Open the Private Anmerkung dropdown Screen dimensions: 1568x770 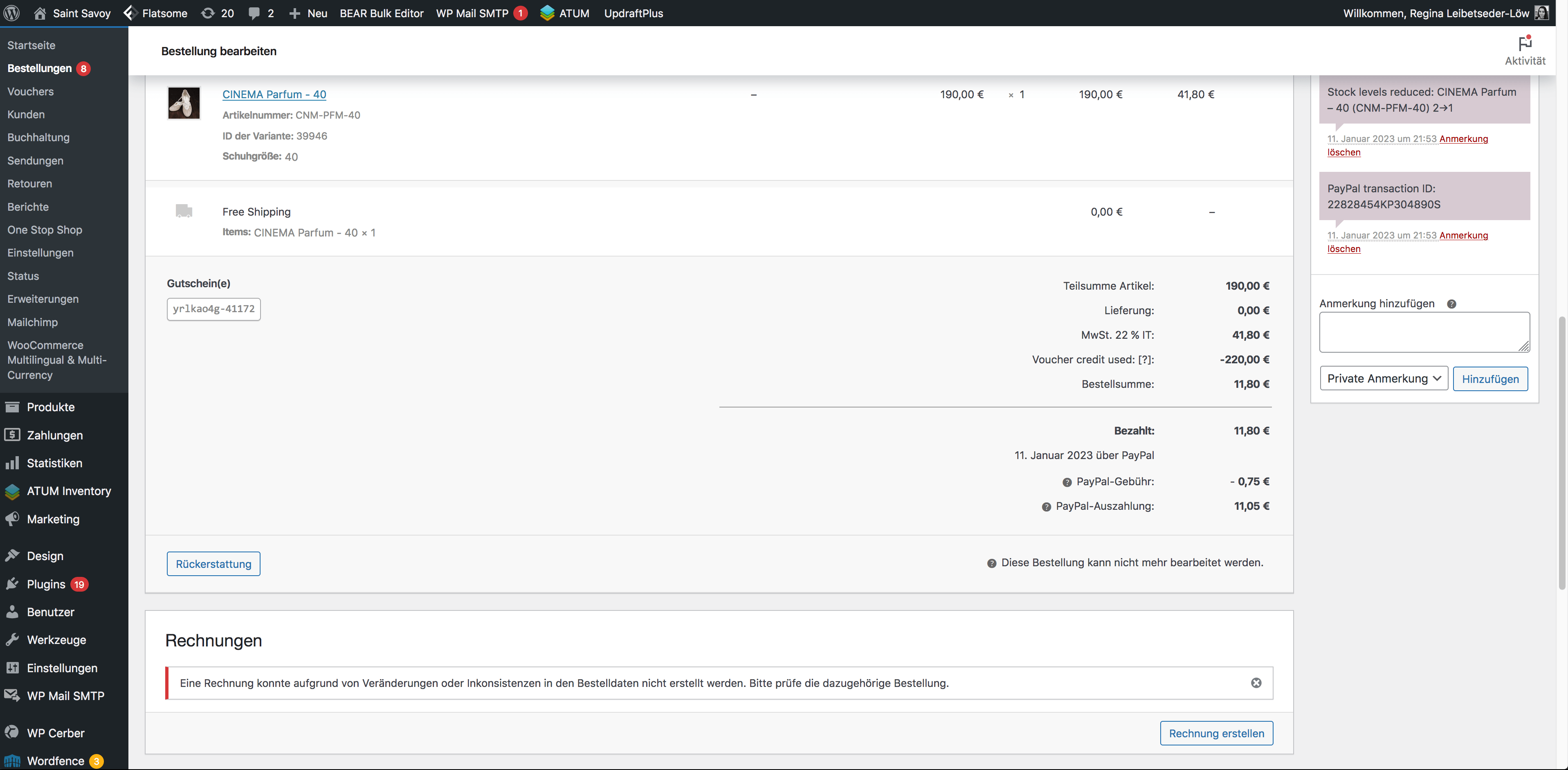pos(1383,378)
